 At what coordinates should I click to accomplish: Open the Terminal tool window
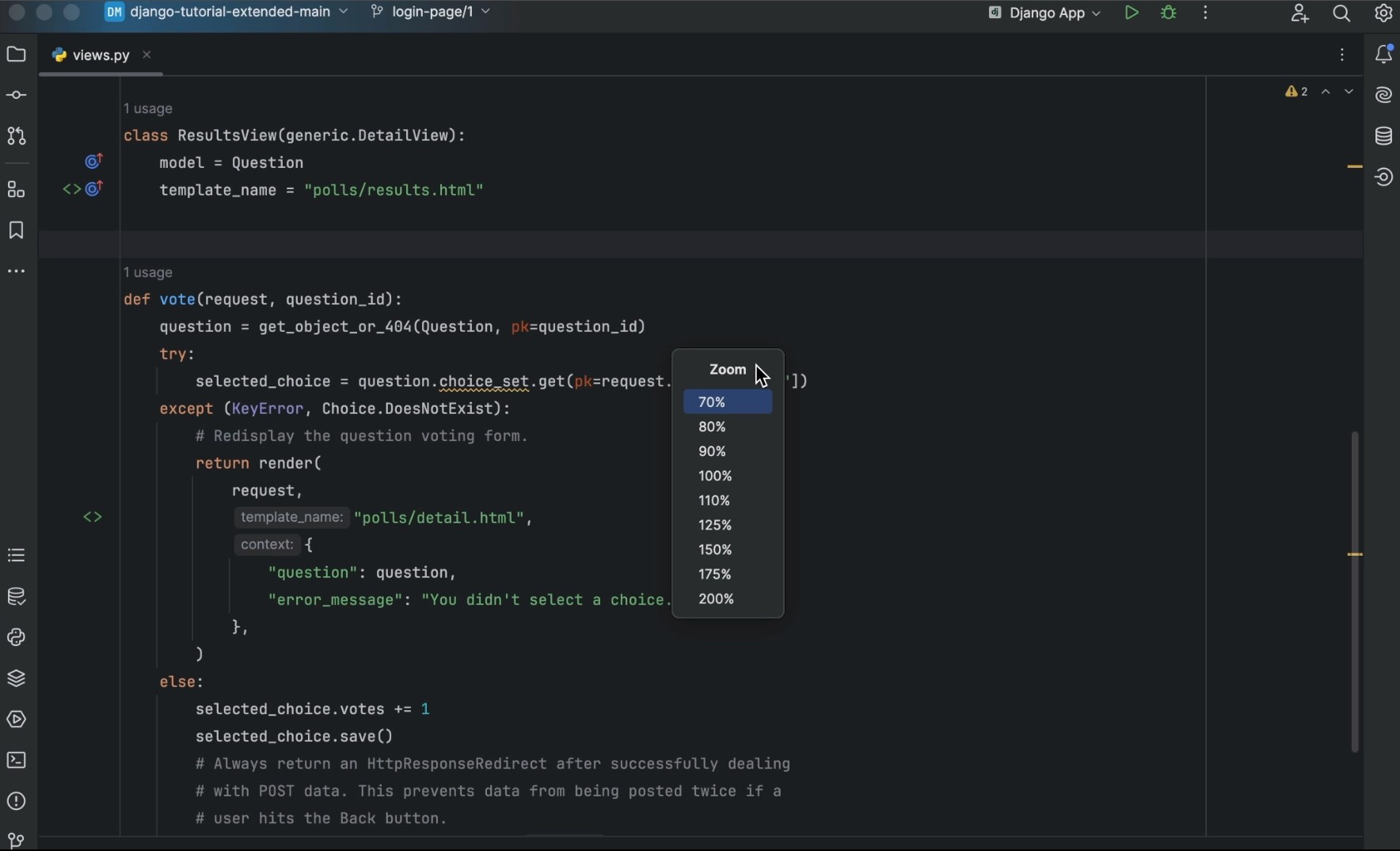16,760
